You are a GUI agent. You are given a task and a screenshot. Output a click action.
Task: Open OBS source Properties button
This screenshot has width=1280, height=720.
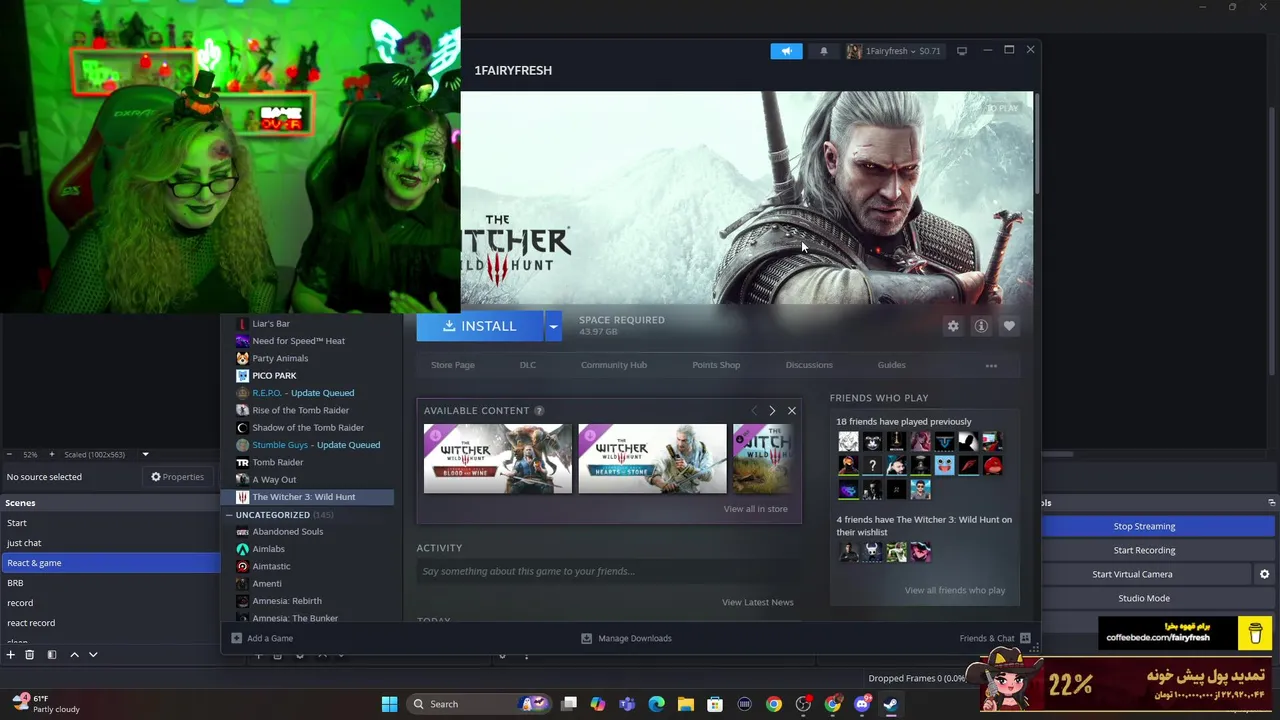177,477
